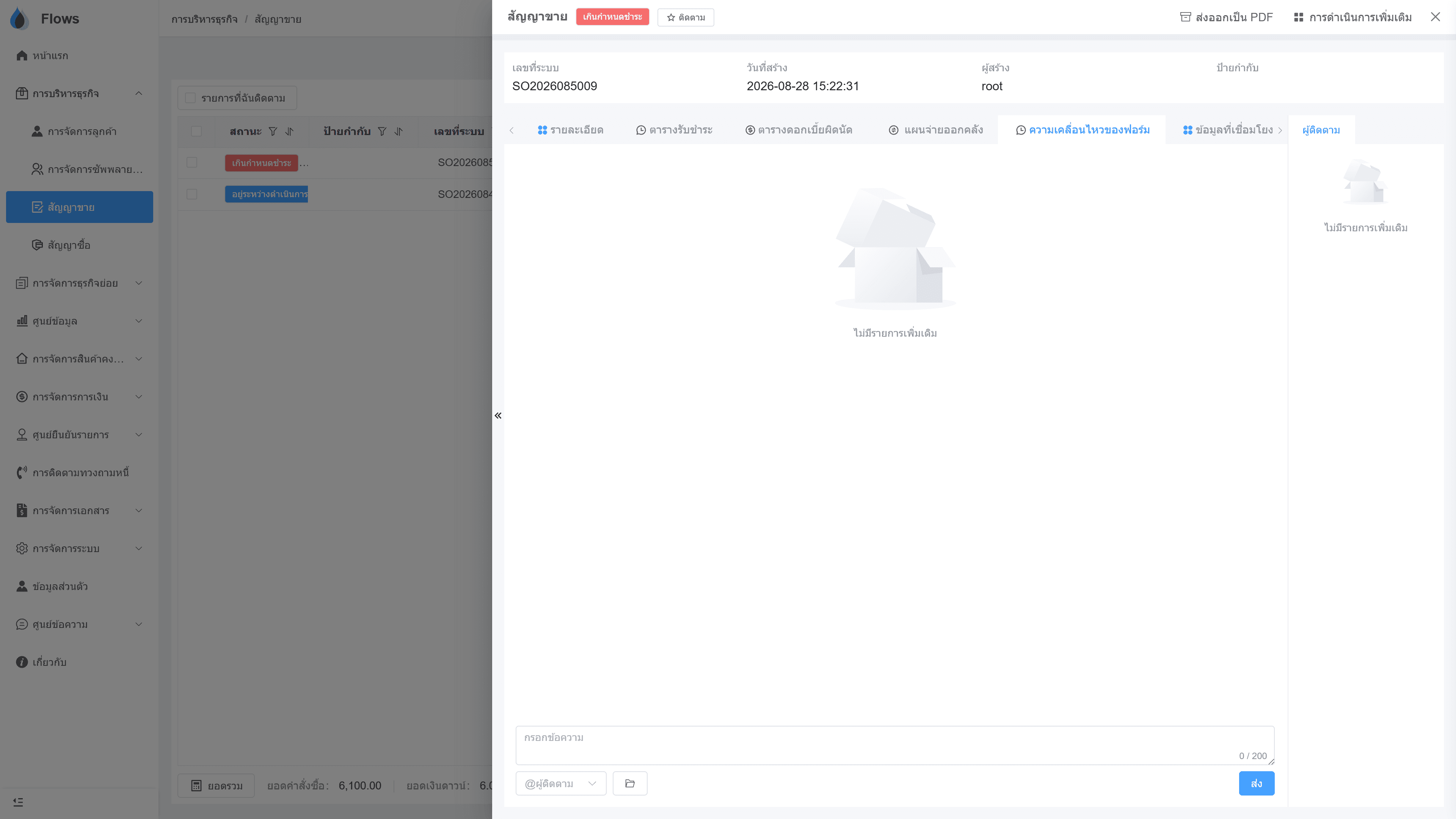Click the Flows water-drop logo
The height and width of the screenshot is (819, 1456).
click(x=19, y=18)
